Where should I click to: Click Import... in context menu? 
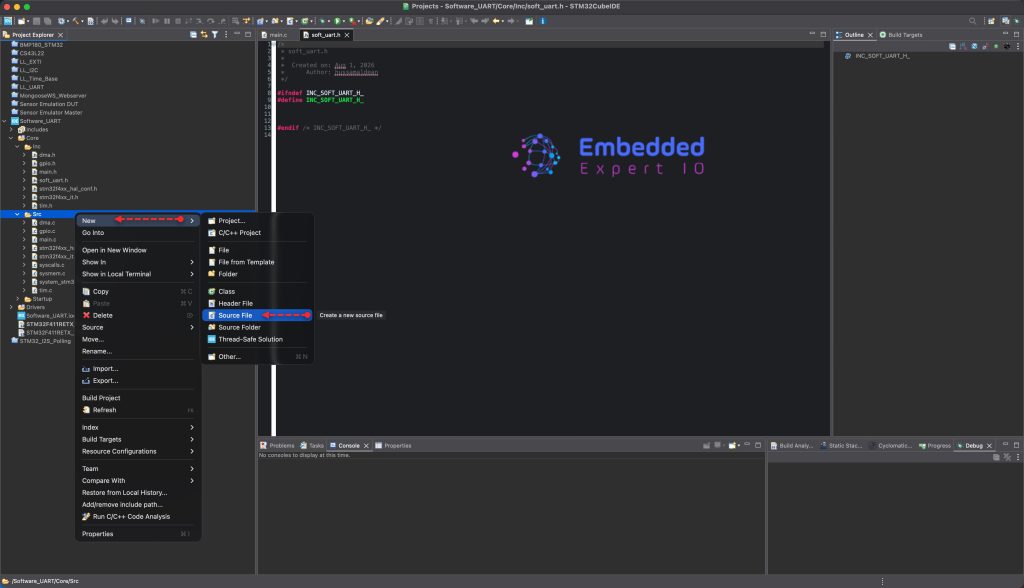(138, 368)
